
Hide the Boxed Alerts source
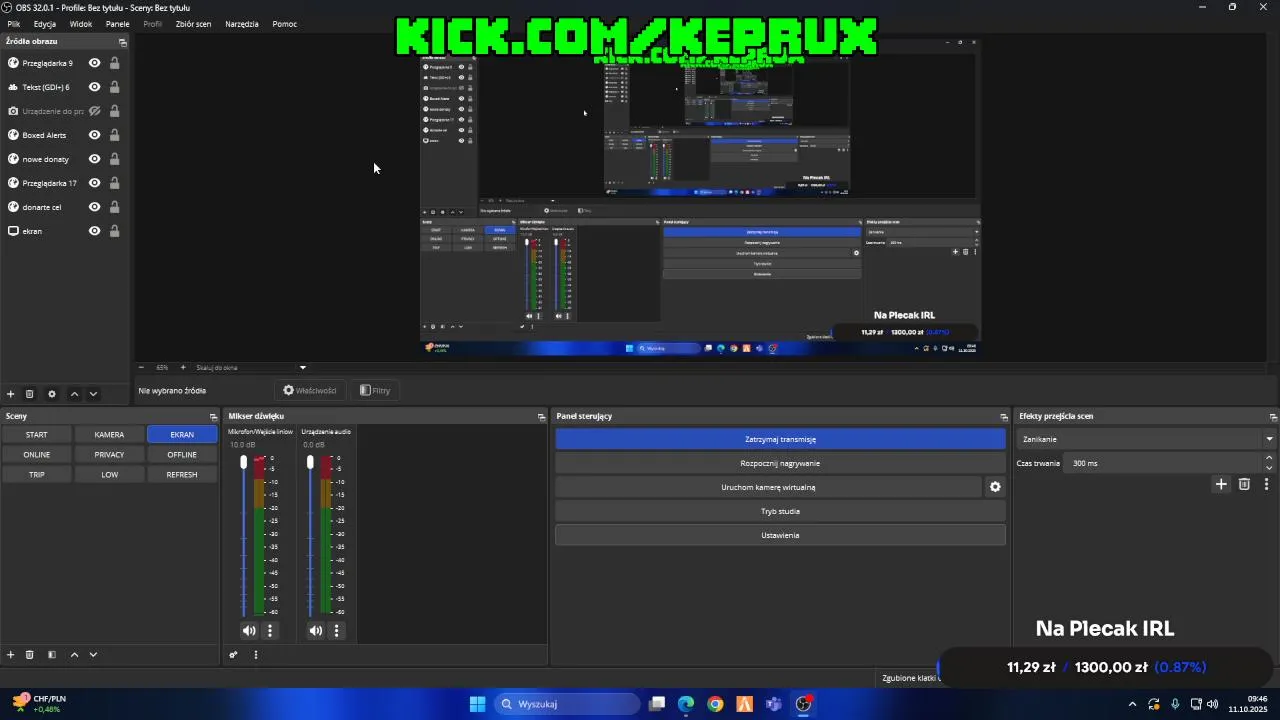coord(94,135)
